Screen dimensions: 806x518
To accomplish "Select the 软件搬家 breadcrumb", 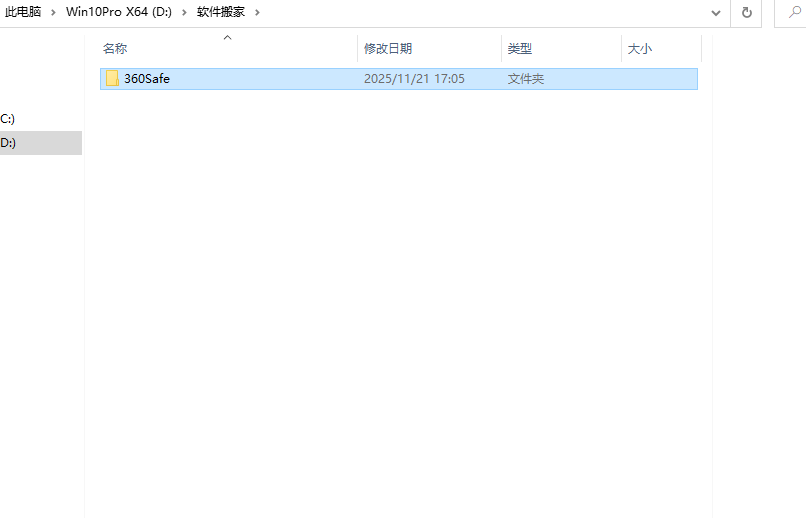I will tap(221, 12).
